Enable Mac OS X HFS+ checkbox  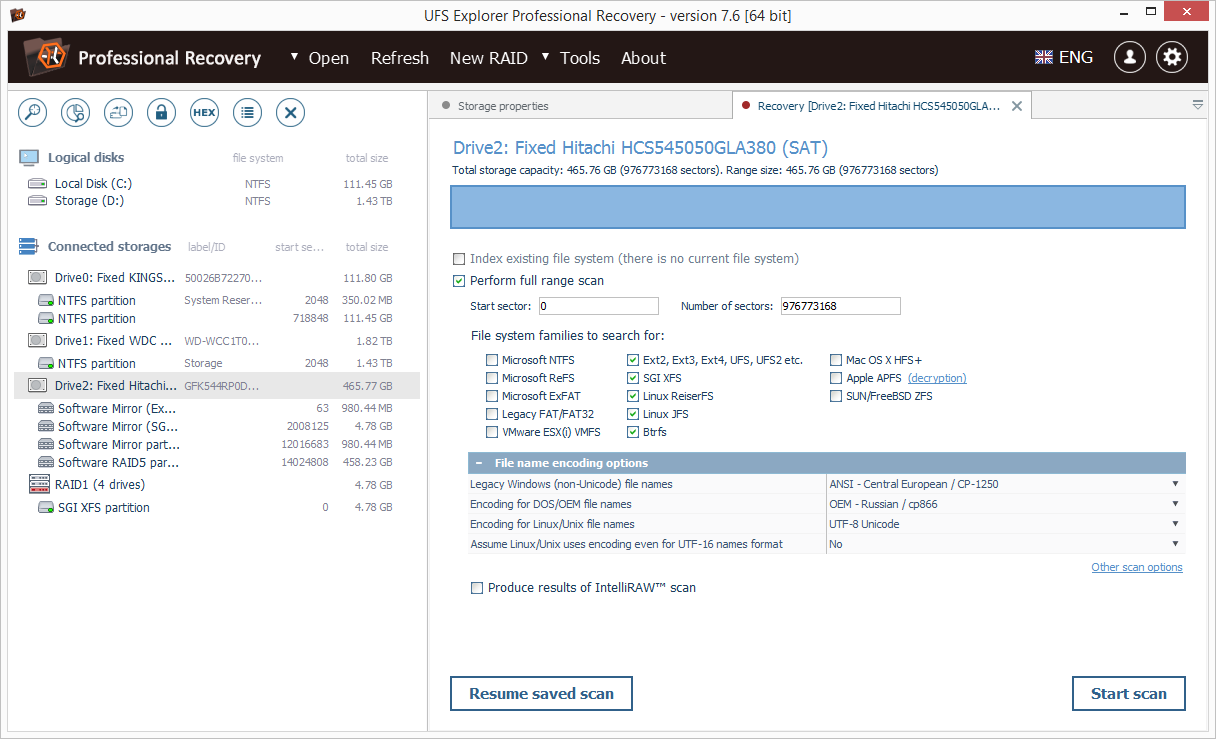click(x=836, y=360)
